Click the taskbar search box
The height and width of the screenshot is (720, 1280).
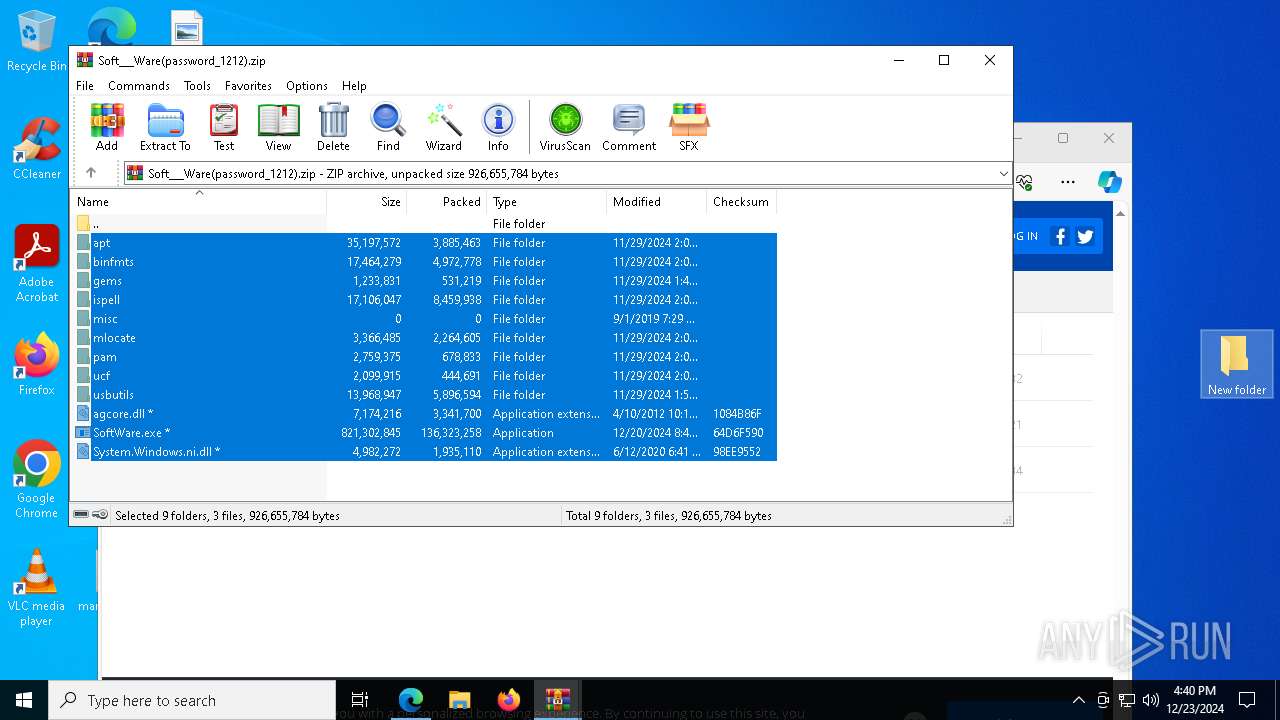192,700
